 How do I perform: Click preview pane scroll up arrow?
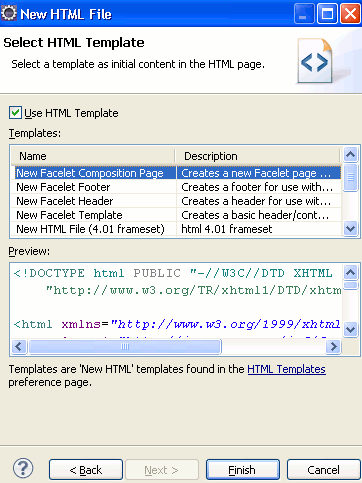click(350, 273)
